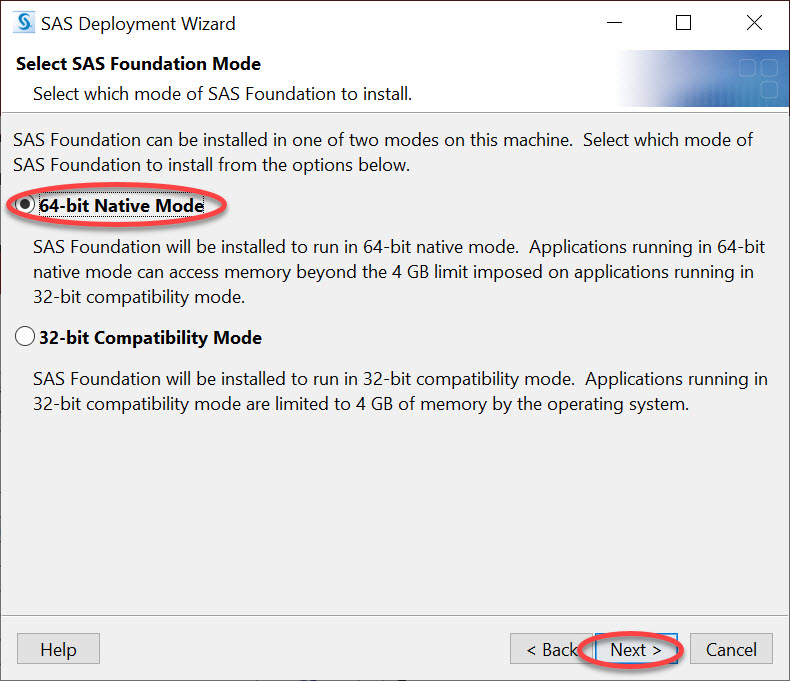This screenshot has width=790, height=681.
Task: Click the 'Select SAS Foundation Mode' heading
Action: tap(139, 64)
